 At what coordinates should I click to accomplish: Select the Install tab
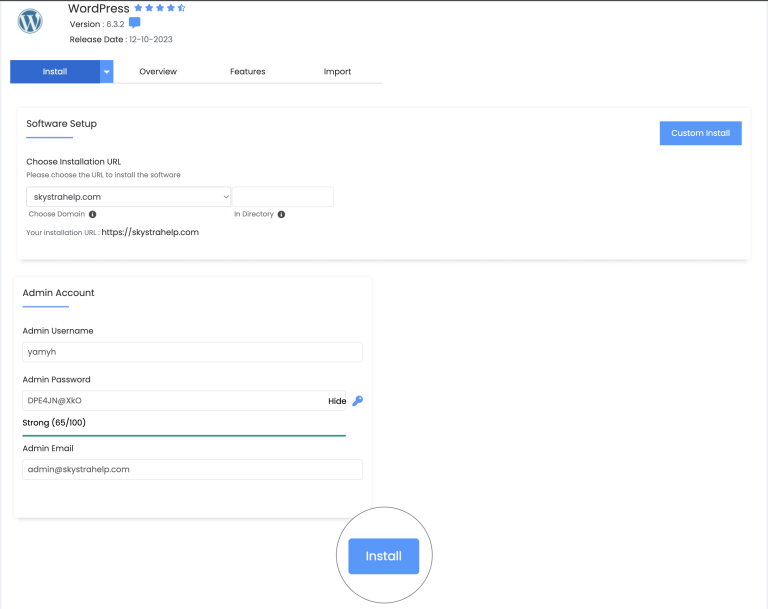click(x=55, y=72)
